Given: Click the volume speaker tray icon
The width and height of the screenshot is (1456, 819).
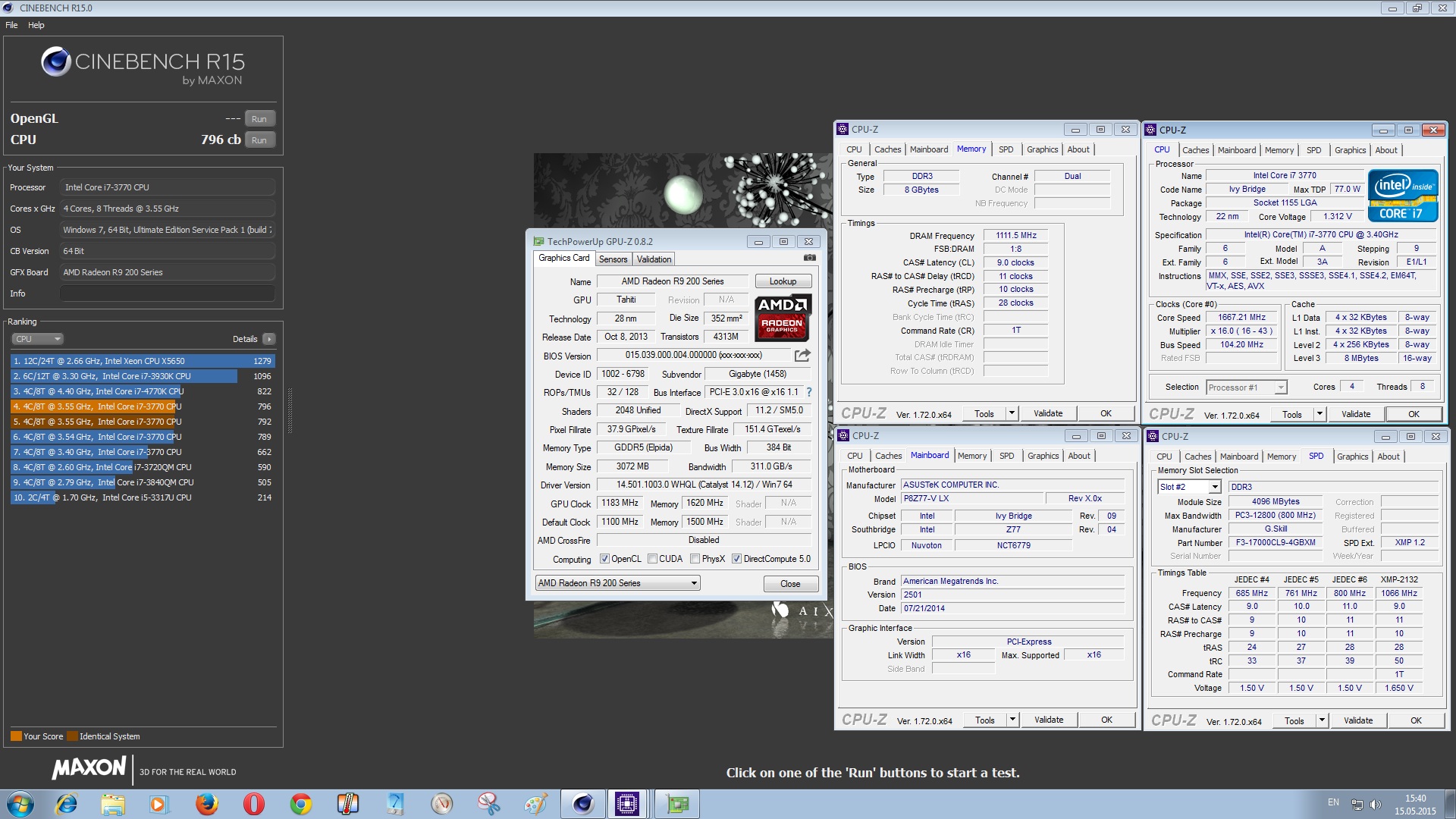Looking at the screenshot, I should [x=1376, y=804].
